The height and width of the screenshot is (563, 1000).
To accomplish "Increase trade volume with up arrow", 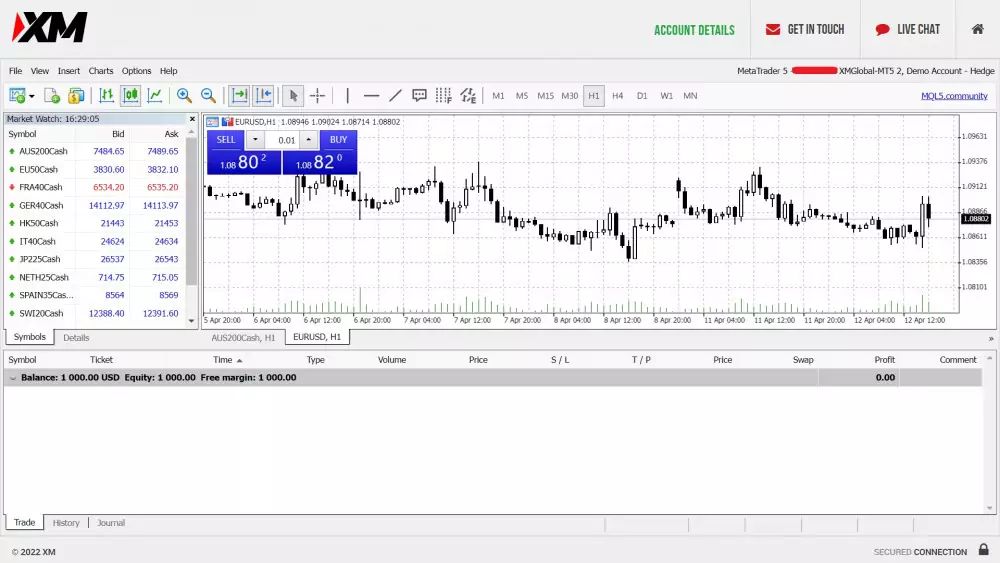I will coord(309,140).
